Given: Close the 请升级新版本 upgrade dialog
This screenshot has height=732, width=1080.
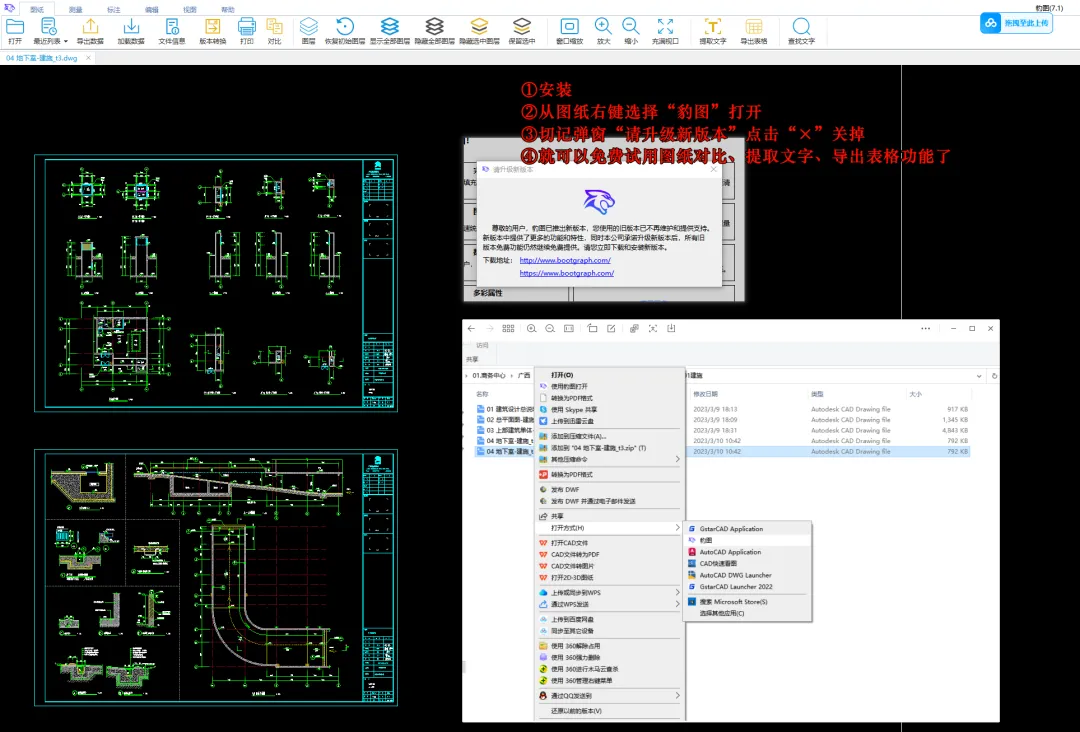Looking at the screenshot, I should coord(713,170).
